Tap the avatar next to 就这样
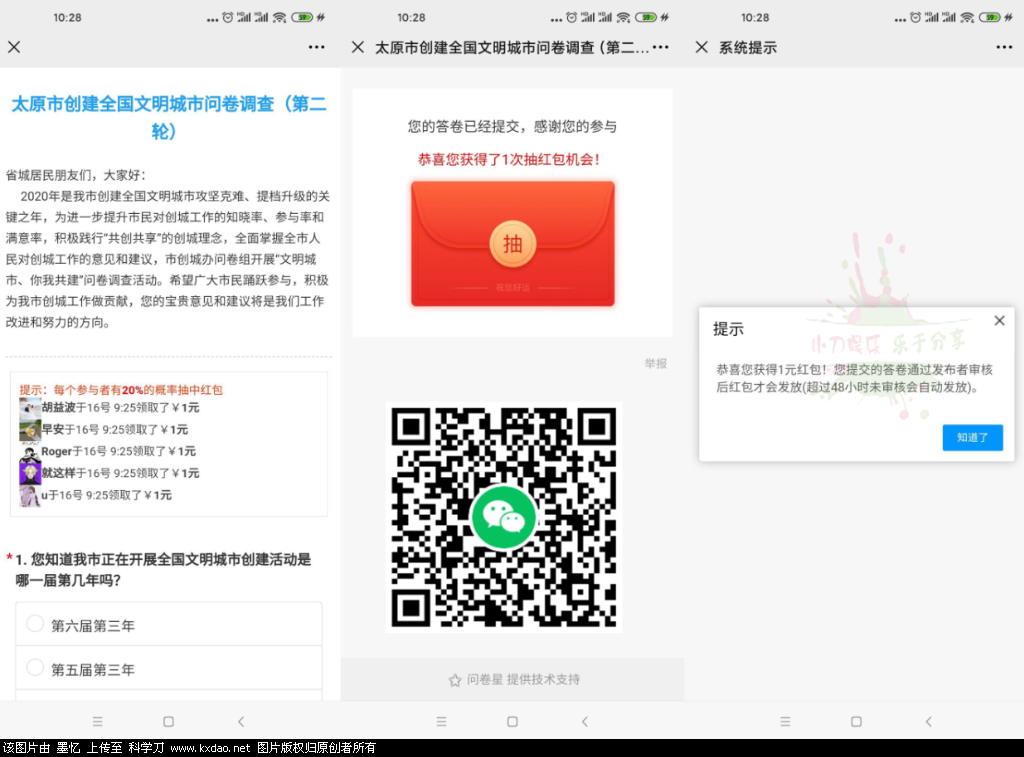The image size is (1024, 757). 30,474
